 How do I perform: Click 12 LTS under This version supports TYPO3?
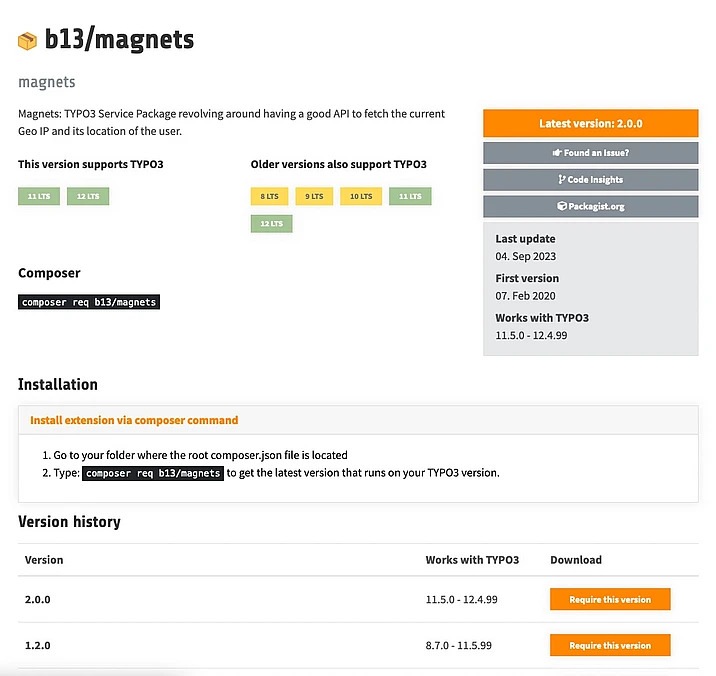tap(88, 197)
